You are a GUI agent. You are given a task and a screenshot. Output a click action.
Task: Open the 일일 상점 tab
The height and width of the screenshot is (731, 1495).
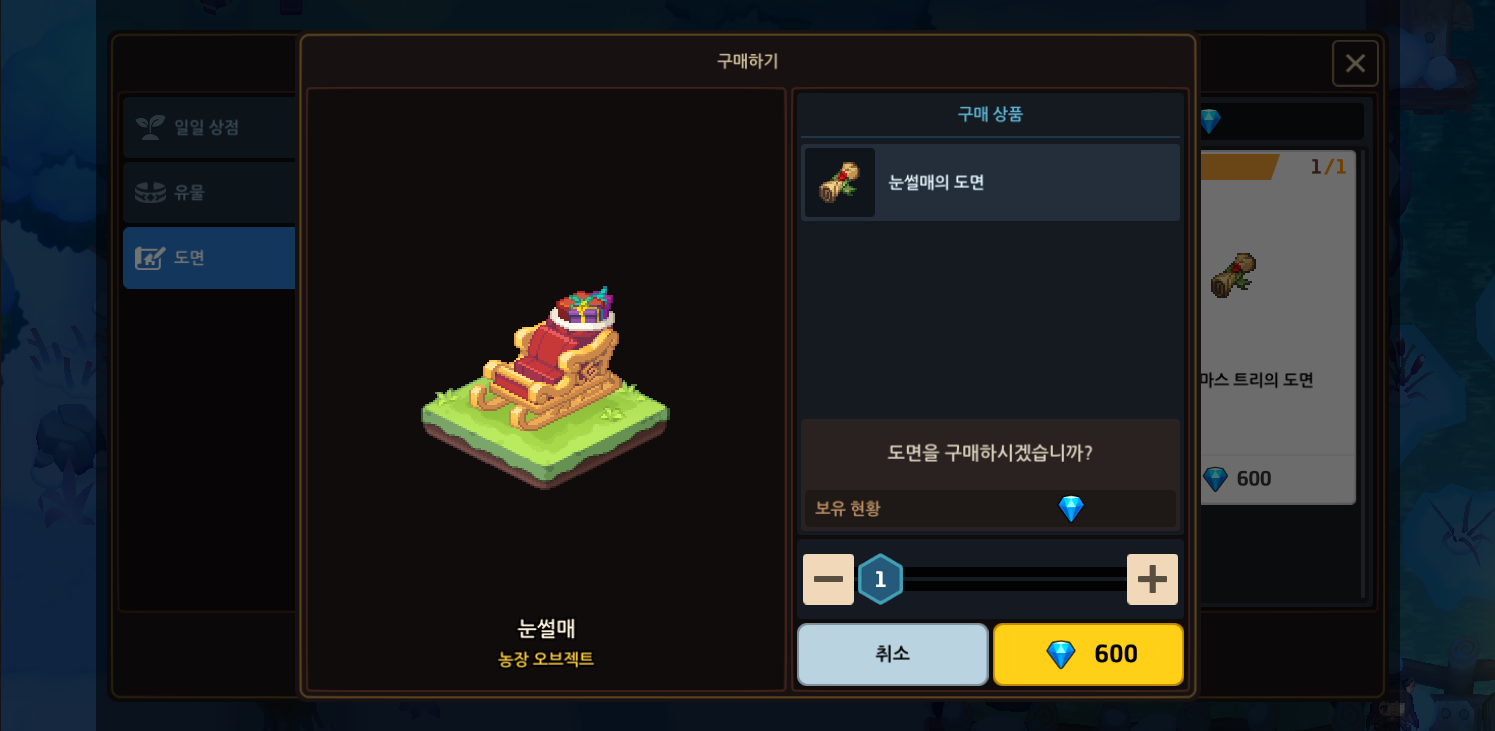pos(209,127)
